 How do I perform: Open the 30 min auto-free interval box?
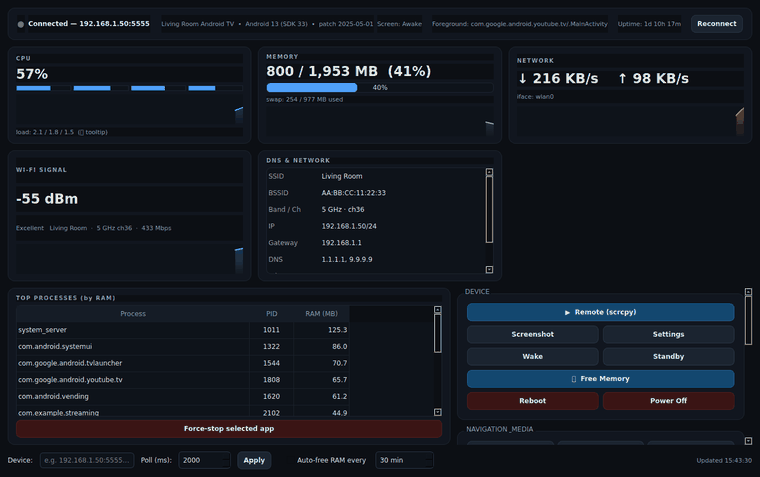tap(404, 460)
